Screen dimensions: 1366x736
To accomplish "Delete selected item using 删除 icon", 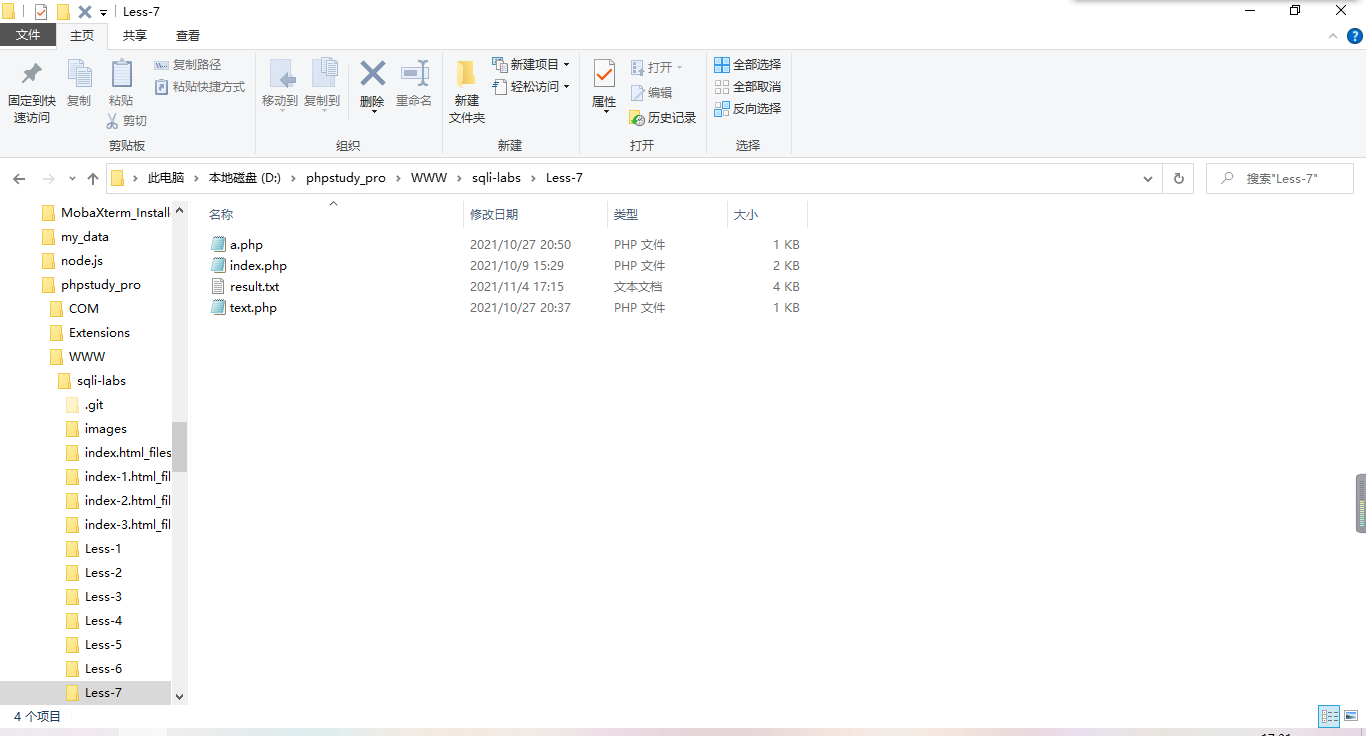I will tap(371, 84).
